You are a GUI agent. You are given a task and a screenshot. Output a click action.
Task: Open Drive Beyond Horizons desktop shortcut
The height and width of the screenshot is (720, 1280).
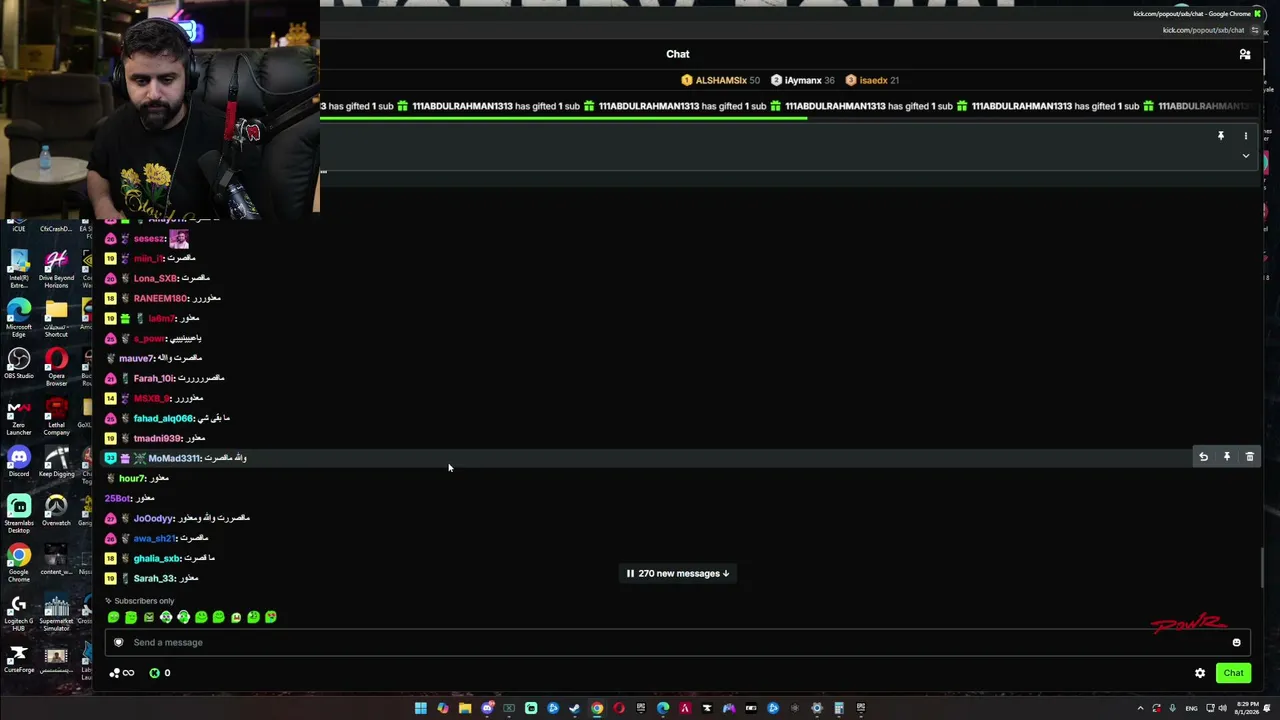click(x=56, y=268)
